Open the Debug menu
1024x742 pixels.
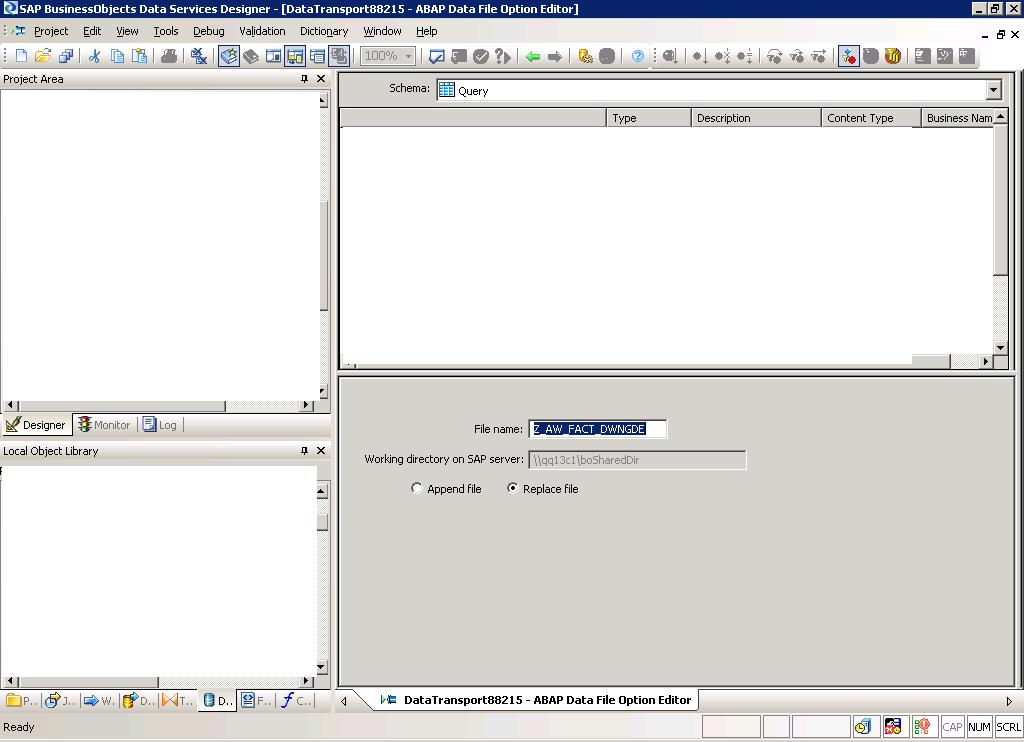(x=209, y=31)
